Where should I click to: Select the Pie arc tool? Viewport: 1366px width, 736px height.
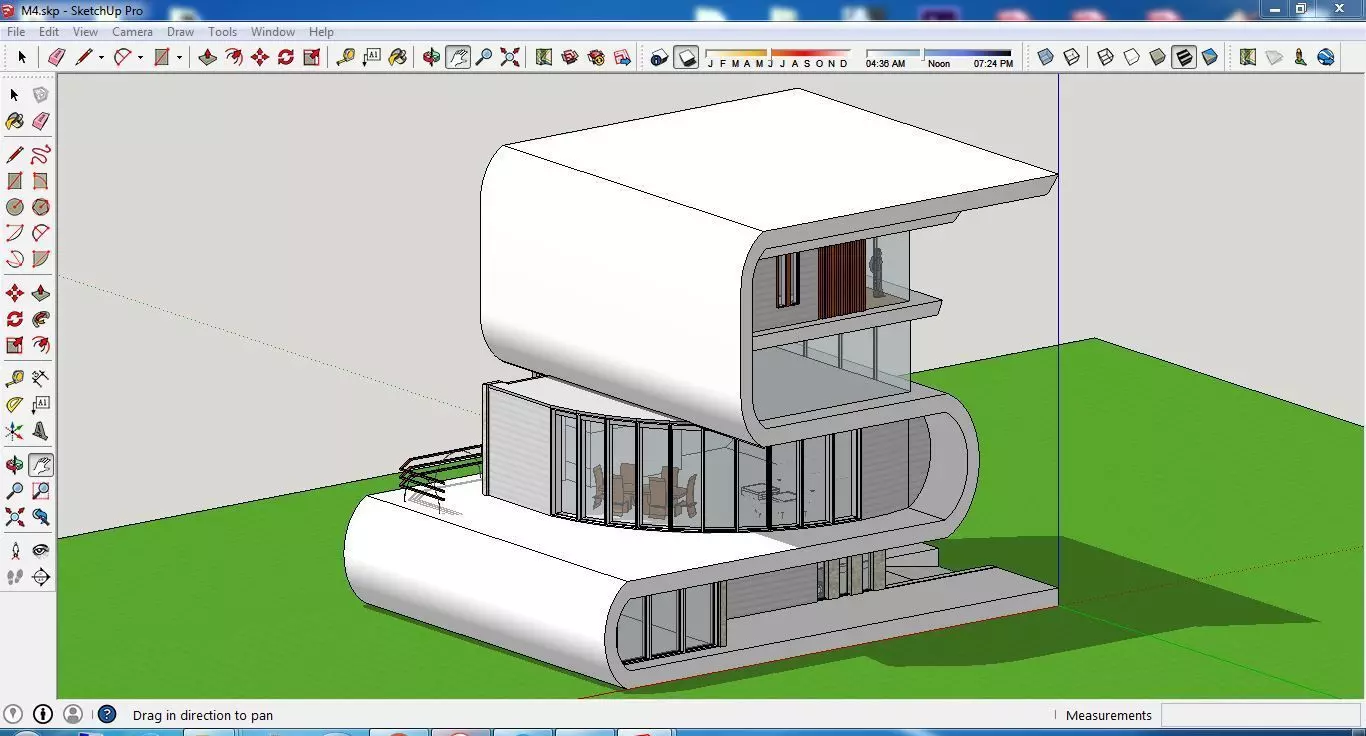click(x=40, y=259)
